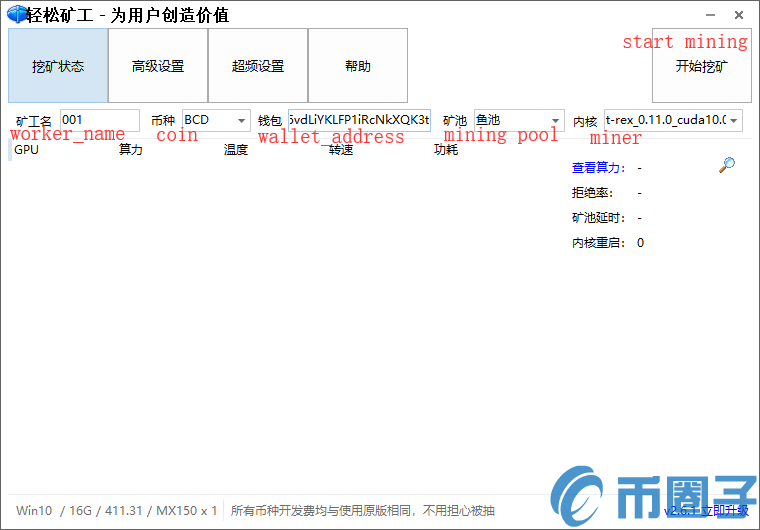Click the 钱包 wallet address field
760x530 pixels.
(359, 120)
